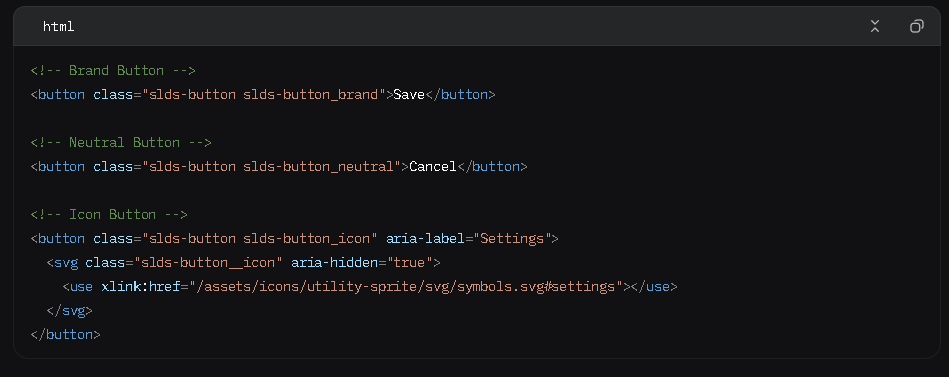Click the '<!-- Icon Button -->' comment
The height and width of the screenshot is (377, 949).
[x=109, y=214]
